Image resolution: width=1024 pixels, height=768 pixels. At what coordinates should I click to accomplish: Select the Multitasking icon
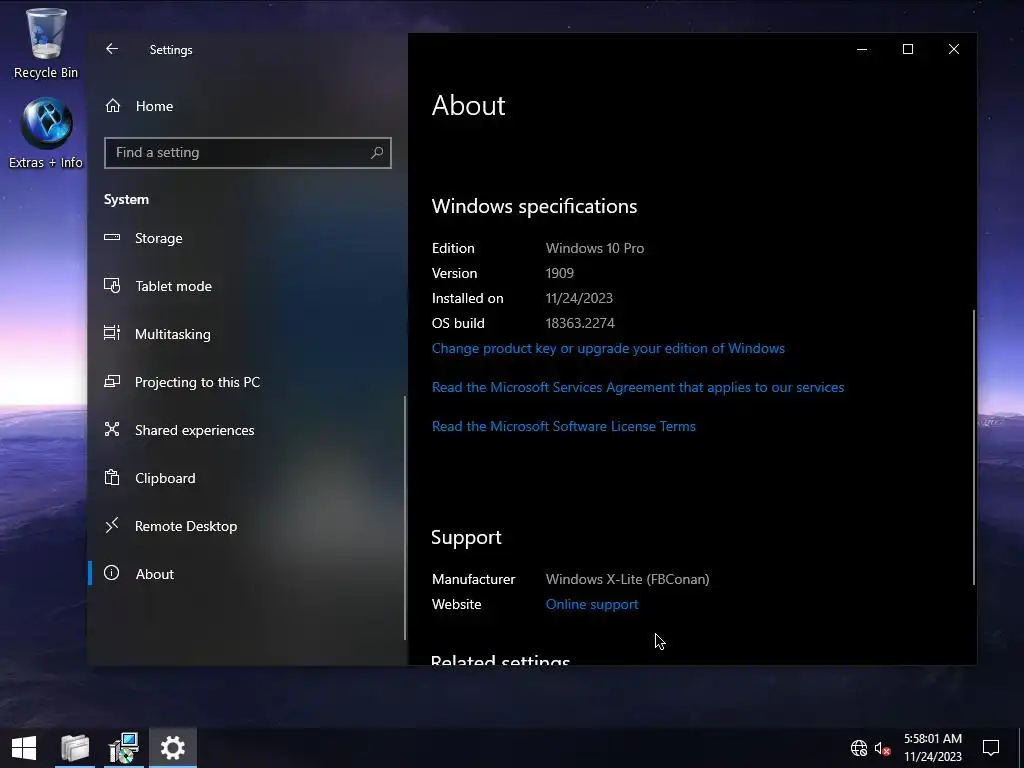112,333
